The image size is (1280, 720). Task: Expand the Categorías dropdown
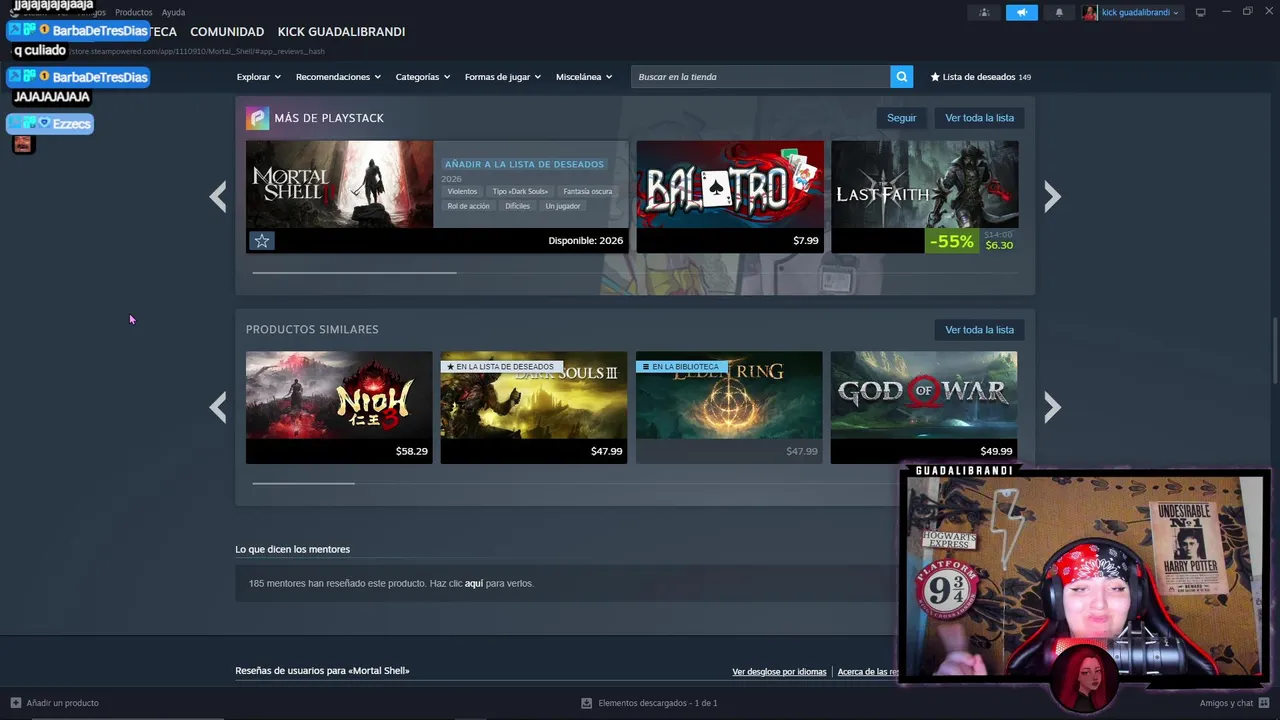point(422,77)
